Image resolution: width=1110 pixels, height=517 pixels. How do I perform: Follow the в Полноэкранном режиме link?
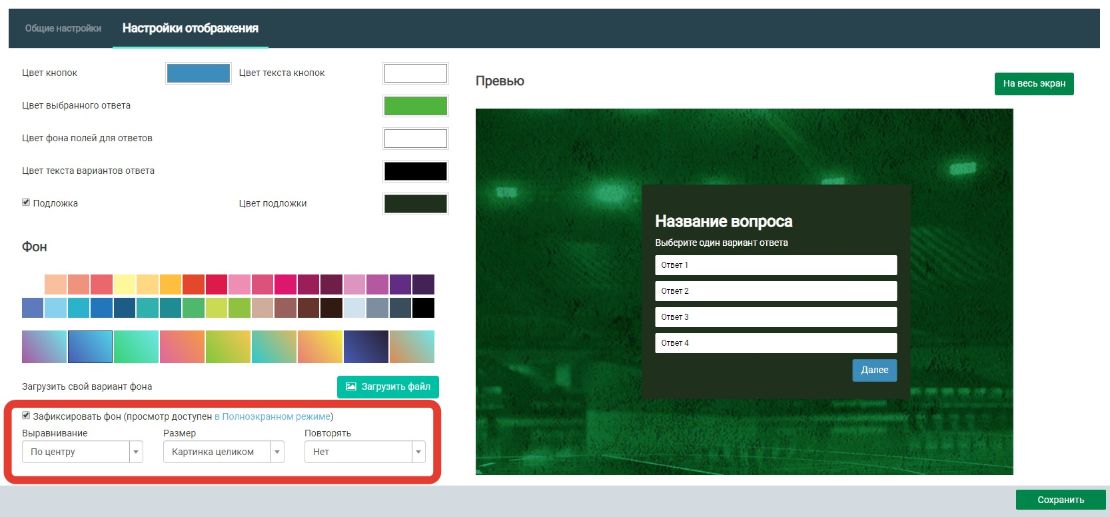pos(273,416)
